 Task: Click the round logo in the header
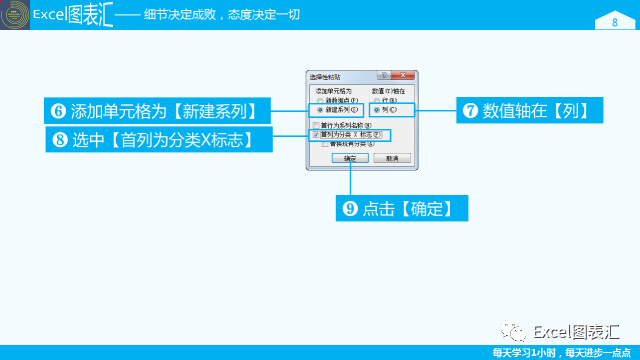point(15,15)
